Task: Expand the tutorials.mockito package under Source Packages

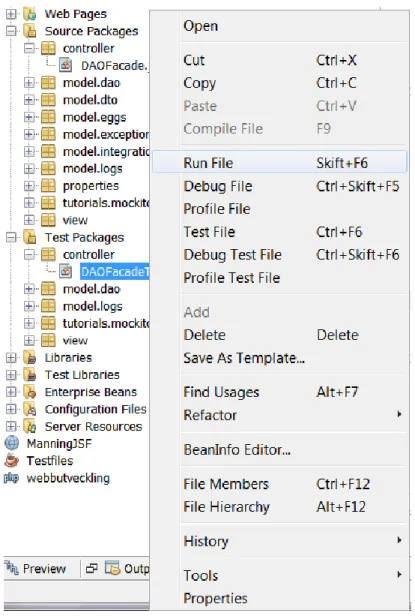Action: [29, 203]
